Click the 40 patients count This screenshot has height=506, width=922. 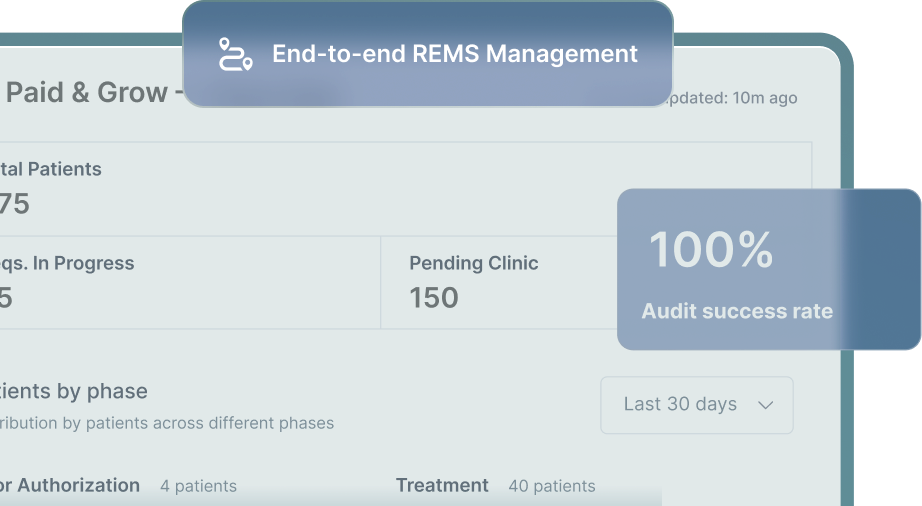pyautogui.click(x=552, y=486)
